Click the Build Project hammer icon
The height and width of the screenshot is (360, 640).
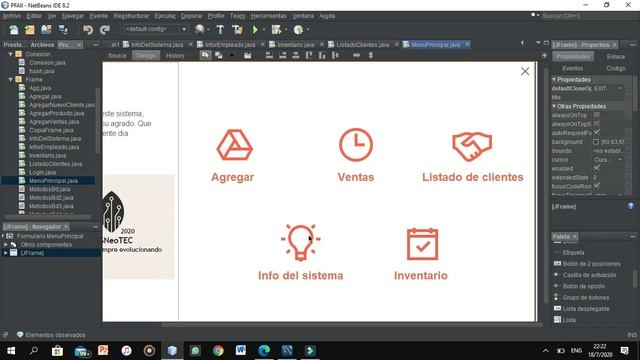(220, 30)
